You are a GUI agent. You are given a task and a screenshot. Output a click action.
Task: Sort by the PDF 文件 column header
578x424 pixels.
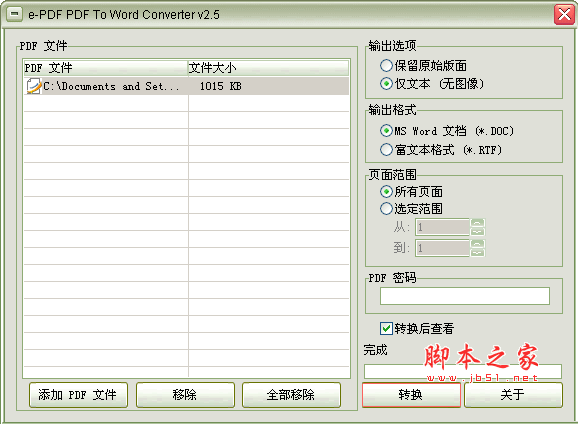coord(105,68)
